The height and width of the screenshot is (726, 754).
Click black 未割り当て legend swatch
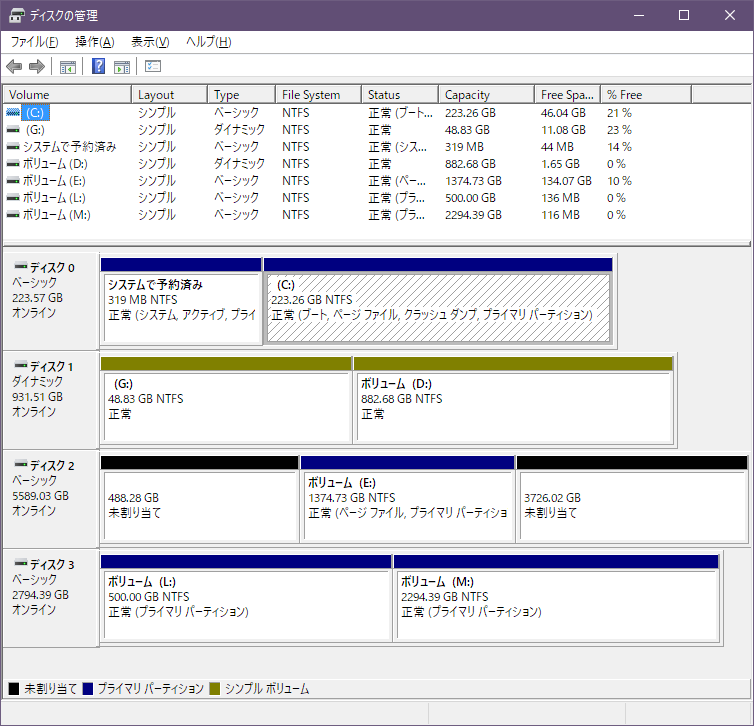point(14,688)
